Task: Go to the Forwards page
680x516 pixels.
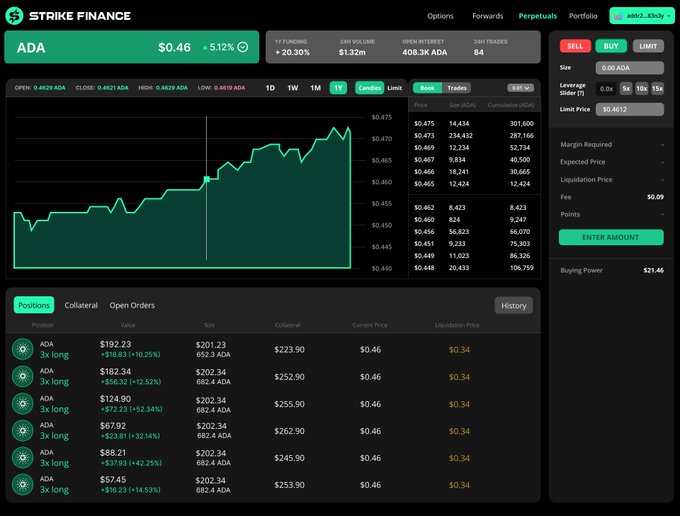Action: [x=487, y=16]
